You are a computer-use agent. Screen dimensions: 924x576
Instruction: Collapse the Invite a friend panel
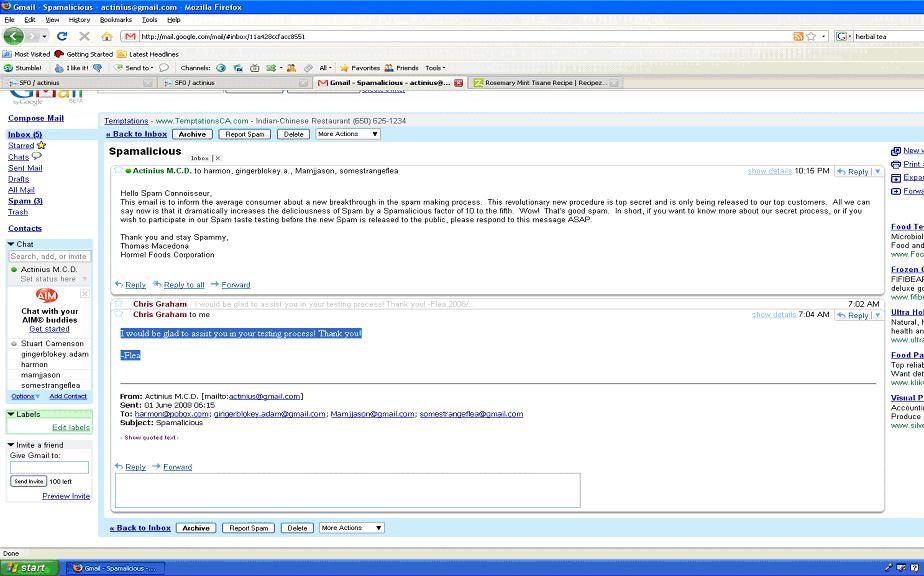pos(11,445)
